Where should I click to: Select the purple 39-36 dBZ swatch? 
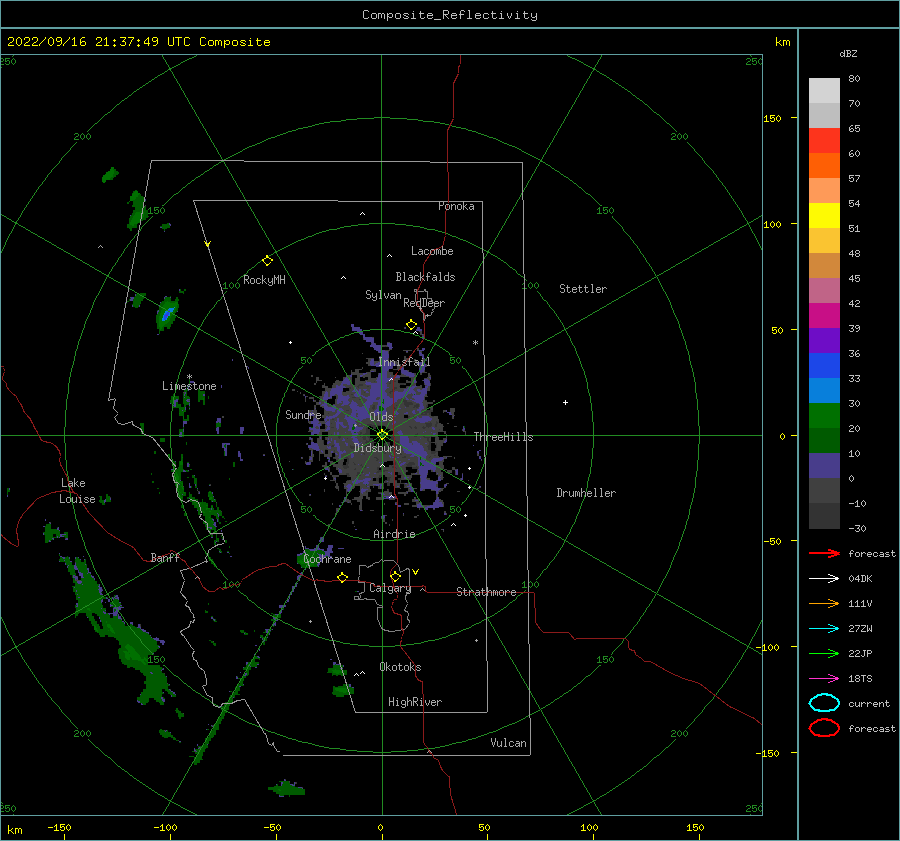824,340
